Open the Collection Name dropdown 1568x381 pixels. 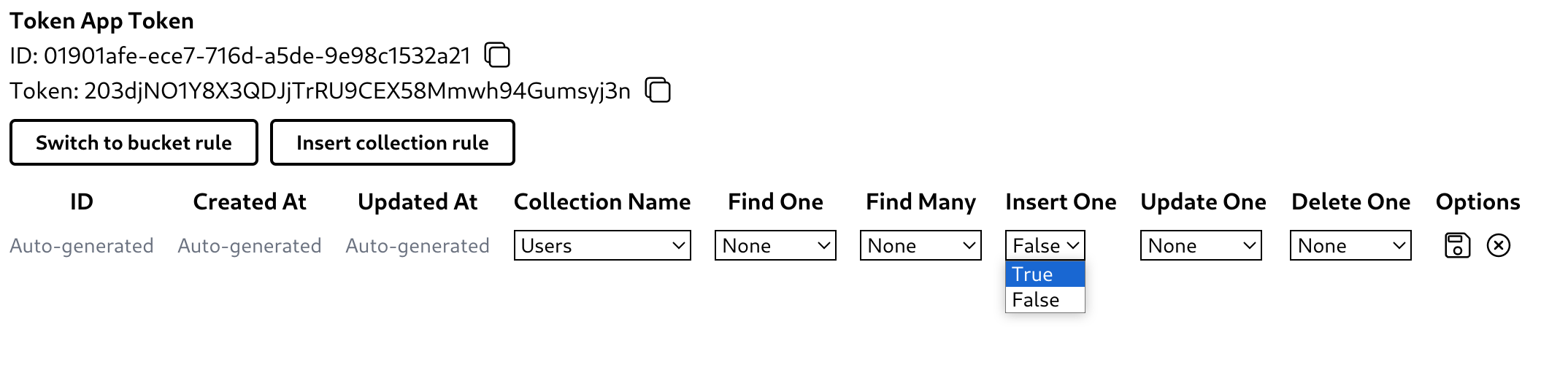tap(602, 245)
